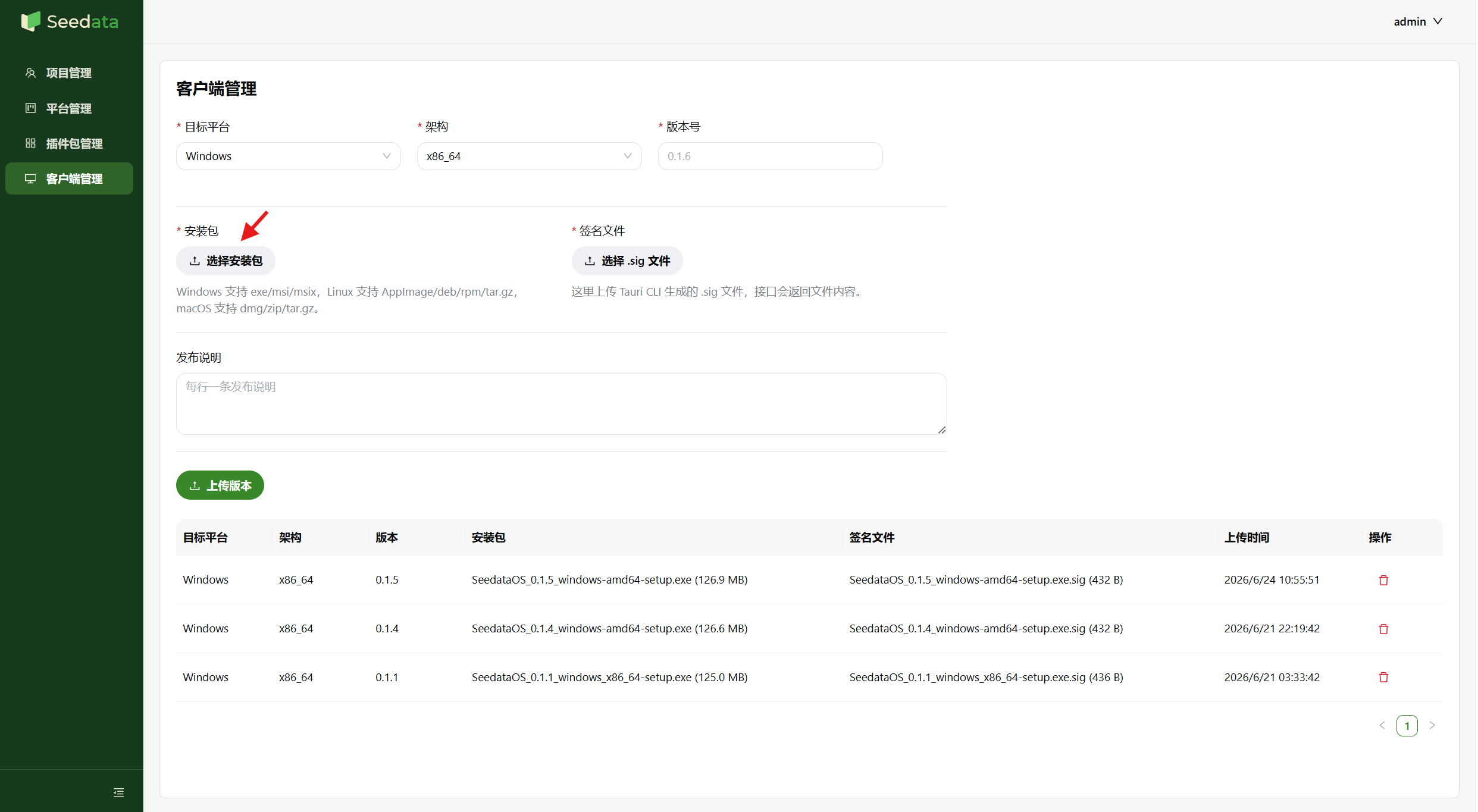Screen dimensions: 1478x812
Task: Focus the 版本号 input field
Action: tap(770, 156)
